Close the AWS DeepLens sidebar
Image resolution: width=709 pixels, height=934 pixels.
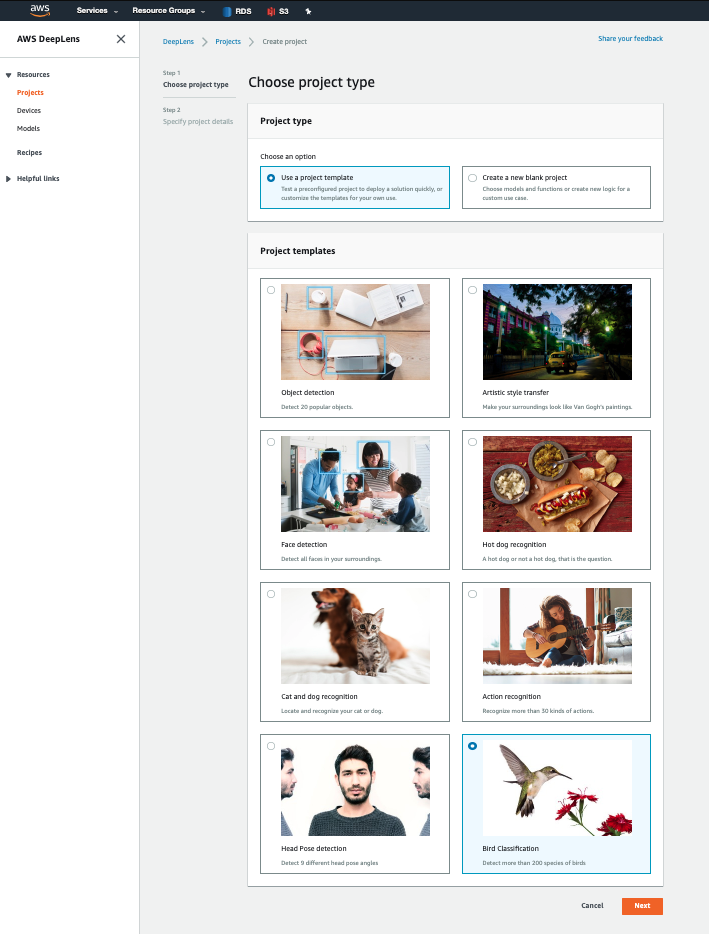tap(121, 39)
